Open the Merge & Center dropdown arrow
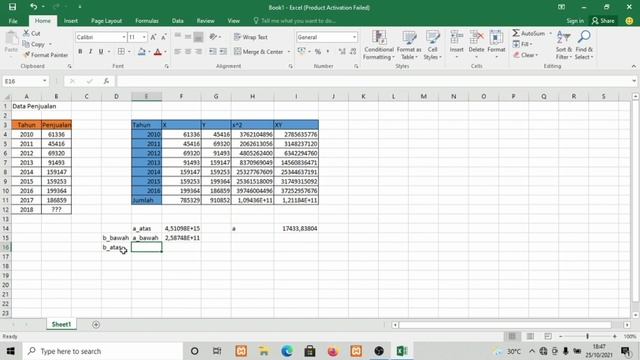This screenshot has width=640, height=360. (289, 52)
